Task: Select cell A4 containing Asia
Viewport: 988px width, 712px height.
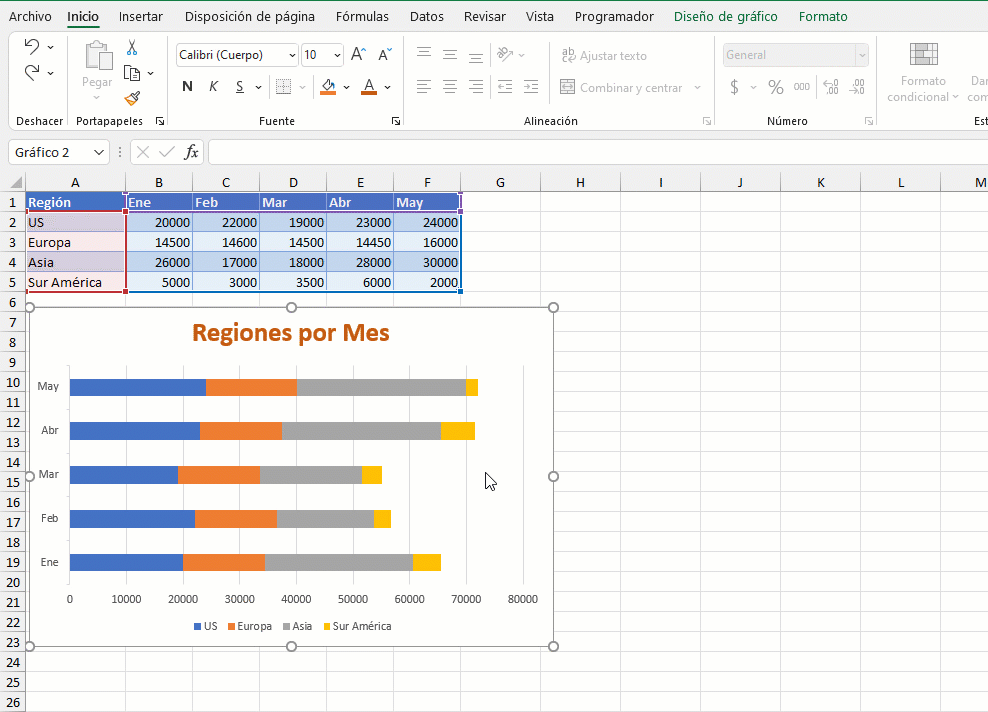Action: pyautogui.click(x=76, y=263)
